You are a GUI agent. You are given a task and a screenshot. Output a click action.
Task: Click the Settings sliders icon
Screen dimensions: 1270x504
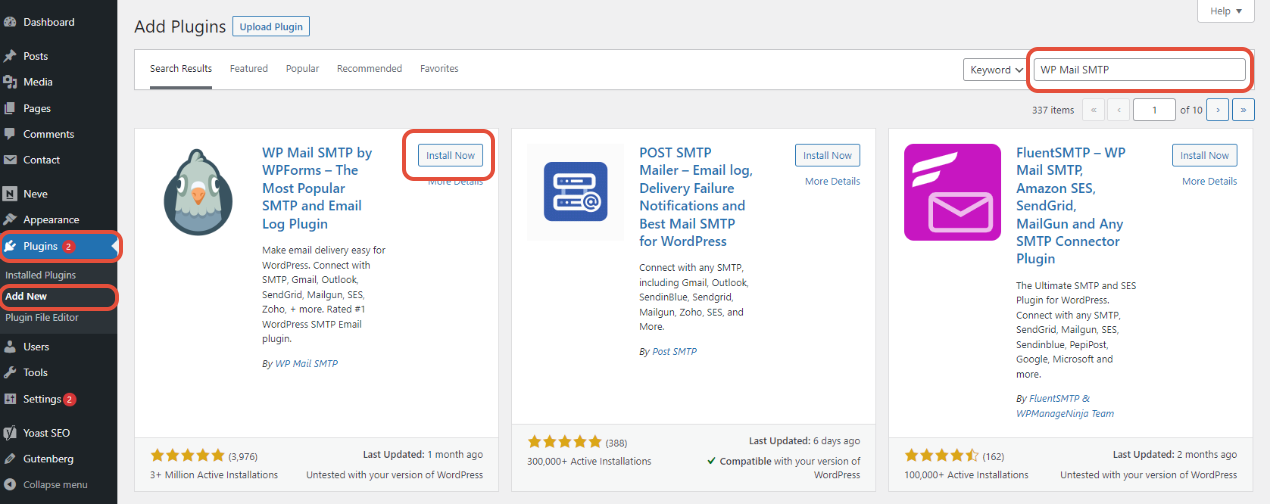(10, 399)
